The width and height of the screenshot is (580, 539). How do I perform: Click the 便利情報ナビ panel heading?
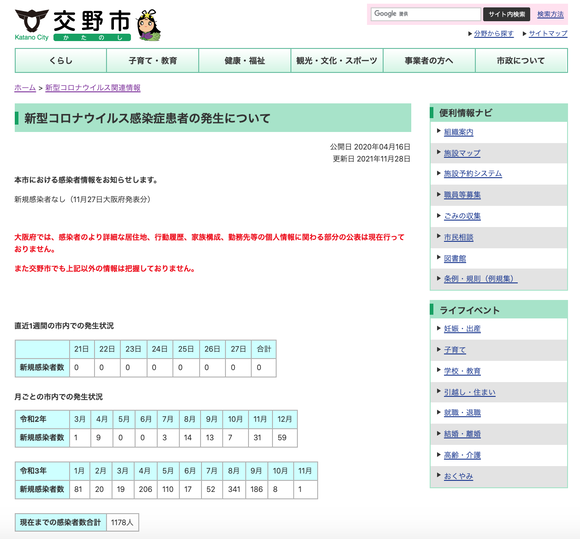tap(498, 113)
